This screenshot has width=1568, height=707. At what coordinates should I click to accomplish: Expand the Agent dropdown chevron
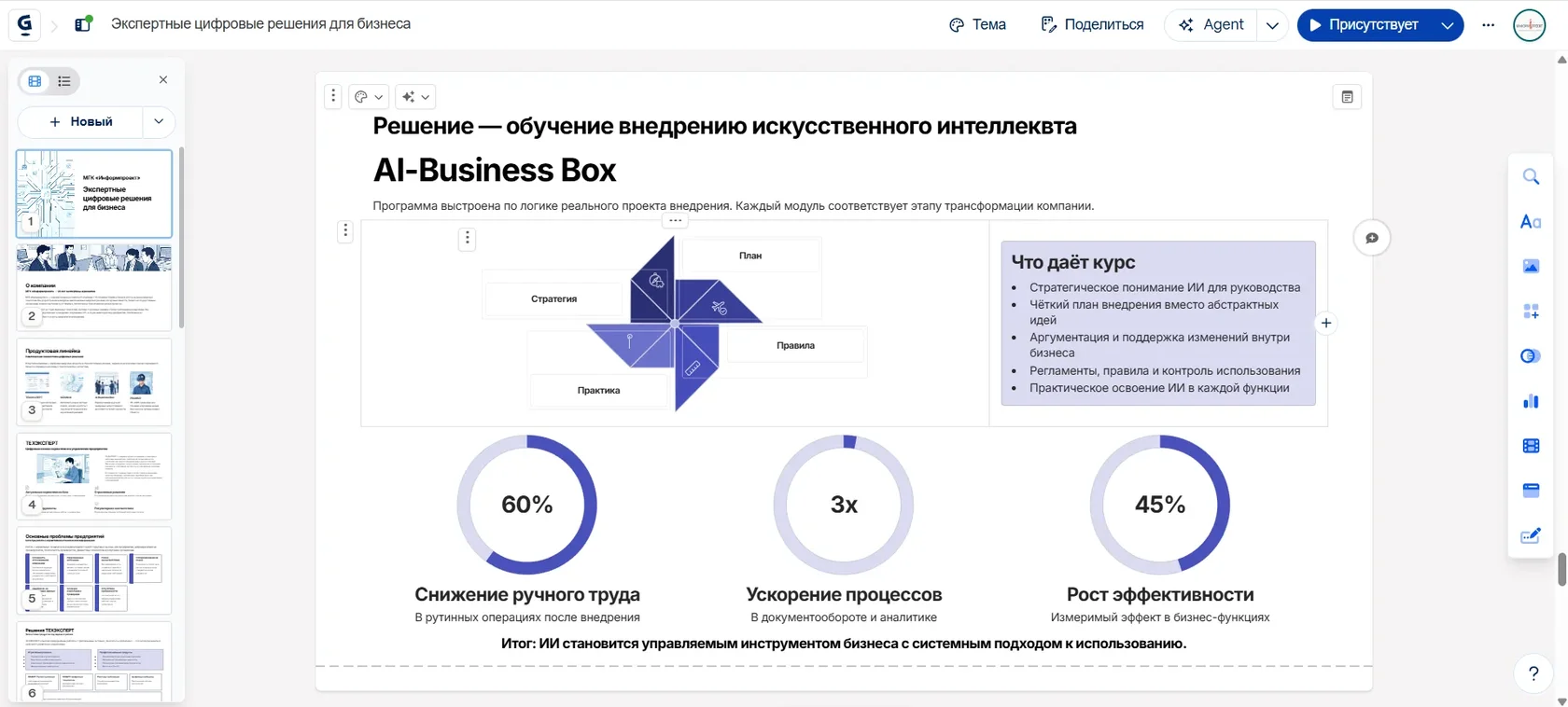click(1272, 25)
